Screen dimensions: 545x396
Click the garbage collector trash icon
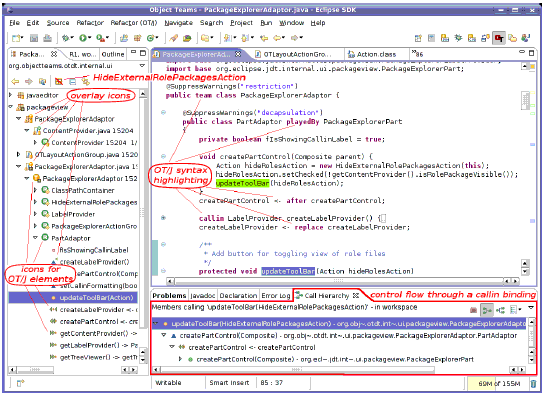pos(533,383)
